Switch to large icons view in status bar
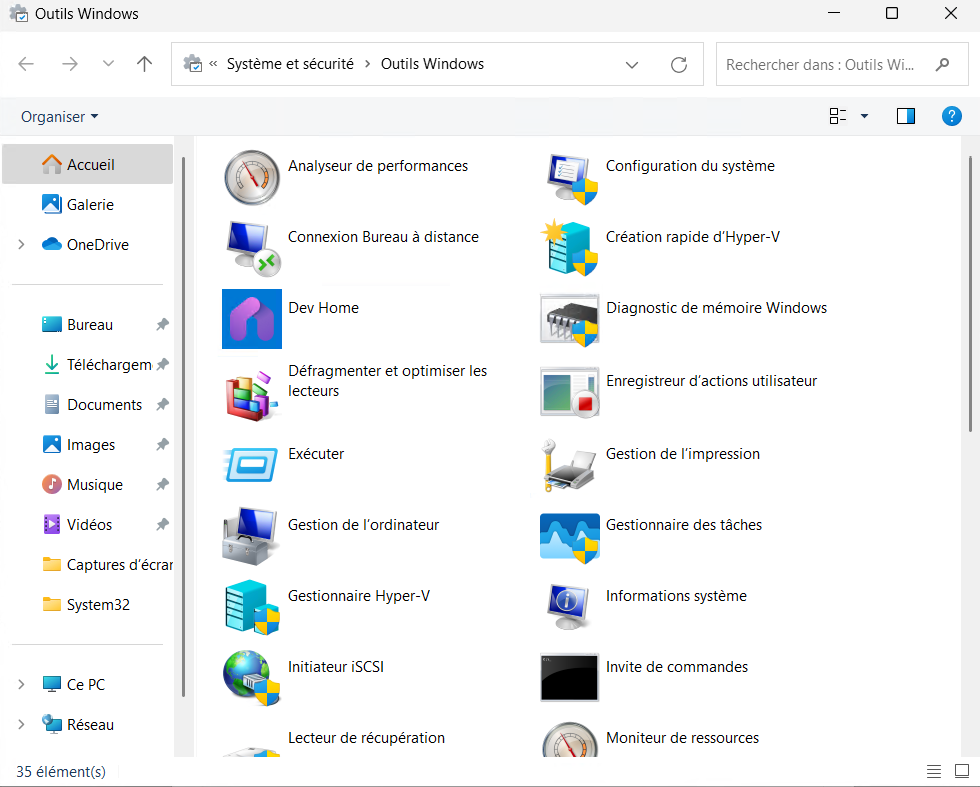 pos(962,771)
